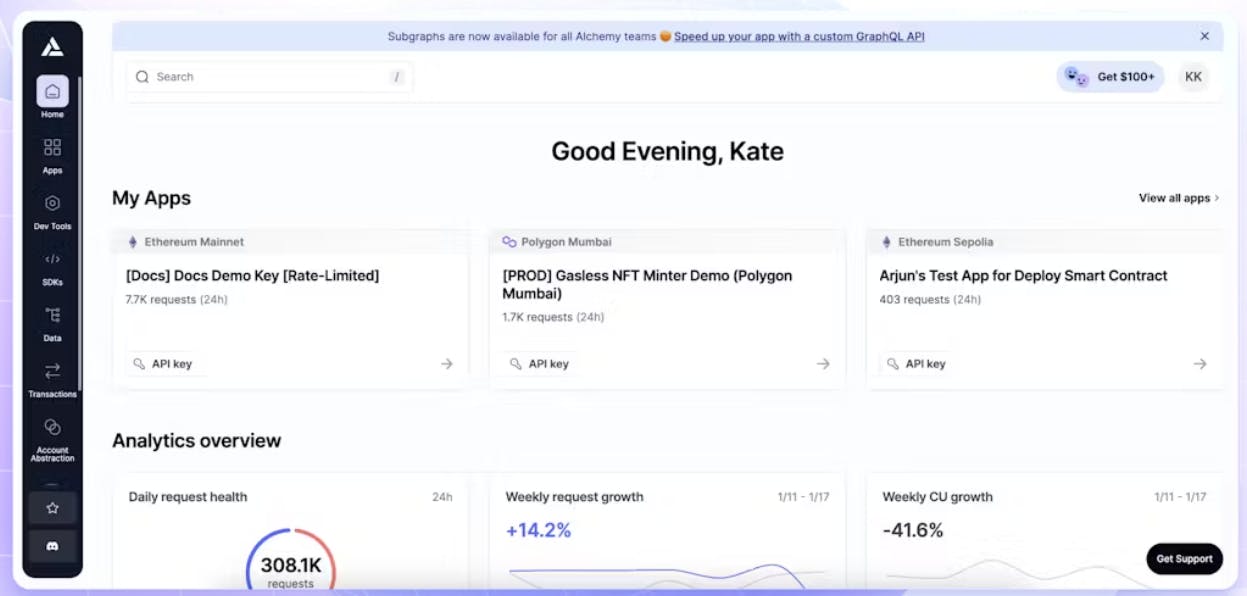Open Account Abstraction in the sidebar

tap(52, 439)
